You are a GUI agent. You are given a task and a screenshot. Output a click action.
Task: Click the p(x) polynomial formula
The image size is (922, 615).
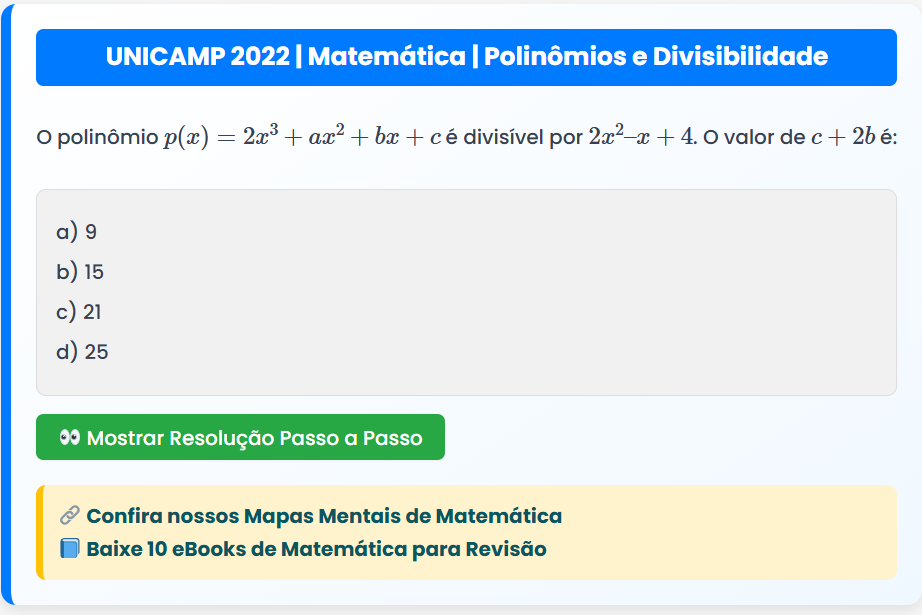(x=302, y=136)
